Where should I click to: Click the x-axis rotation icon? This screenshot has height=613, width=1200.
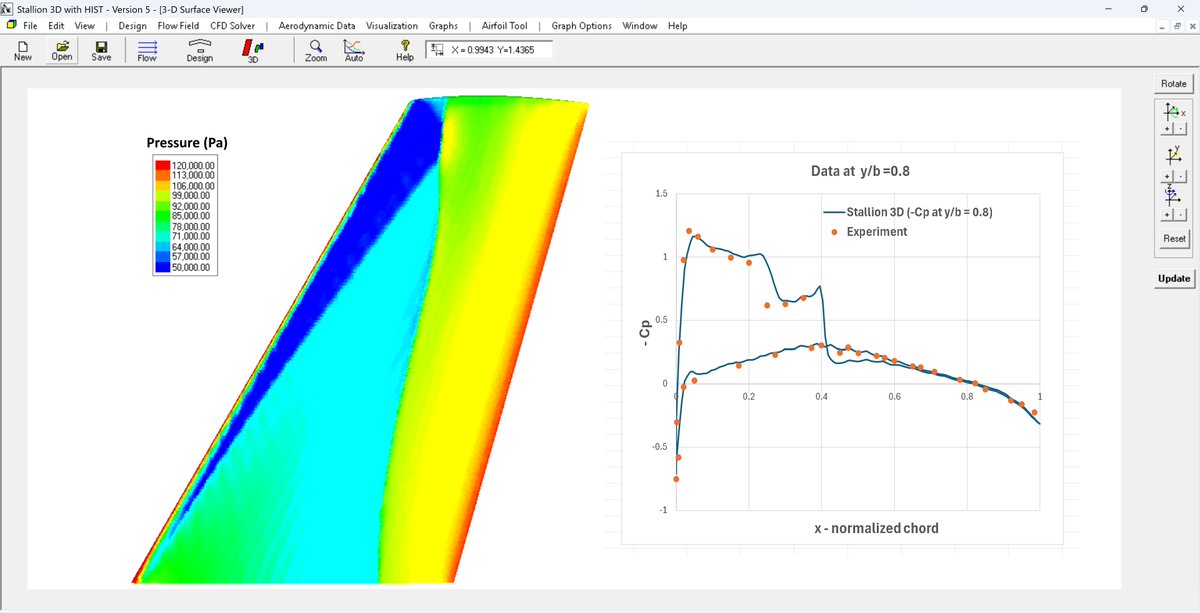(1174, 112)
